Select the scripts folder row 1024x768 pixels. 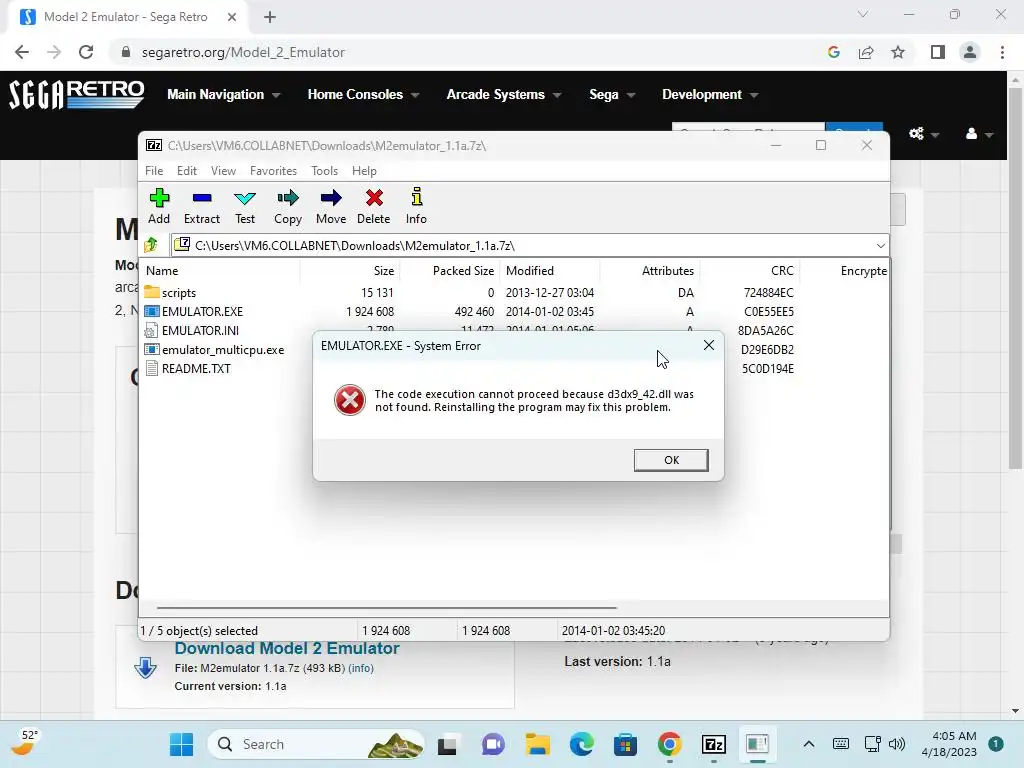(514, 293)
